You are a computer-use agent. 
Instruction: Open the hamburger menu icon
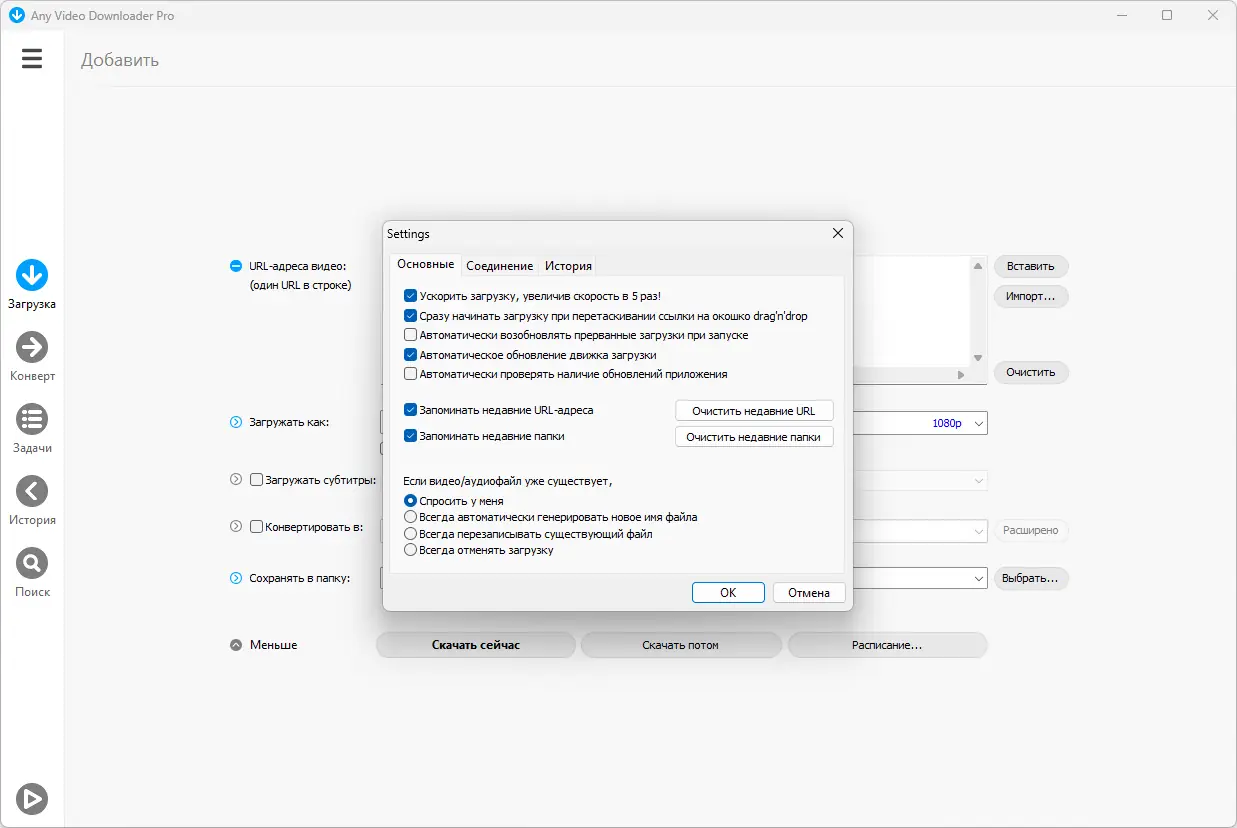click(x=32, y=59)
